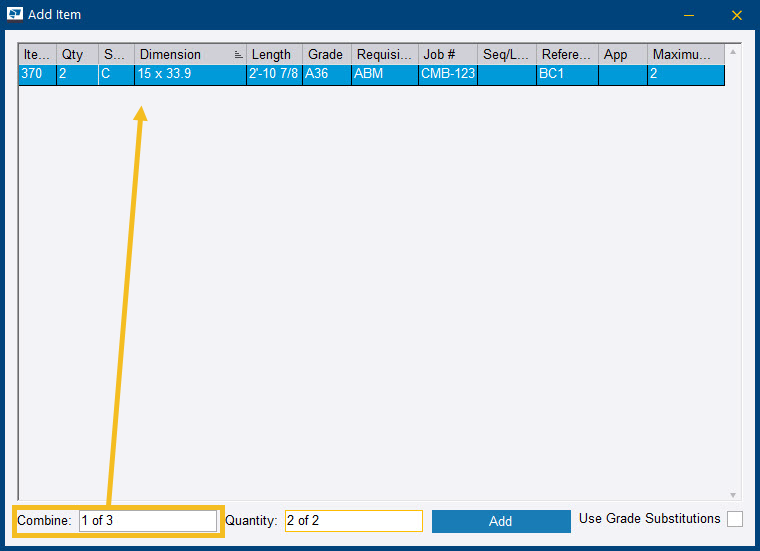Click the ABM requisition cell
The width and height of the screenshot is (760, 551).
[385, 75]
